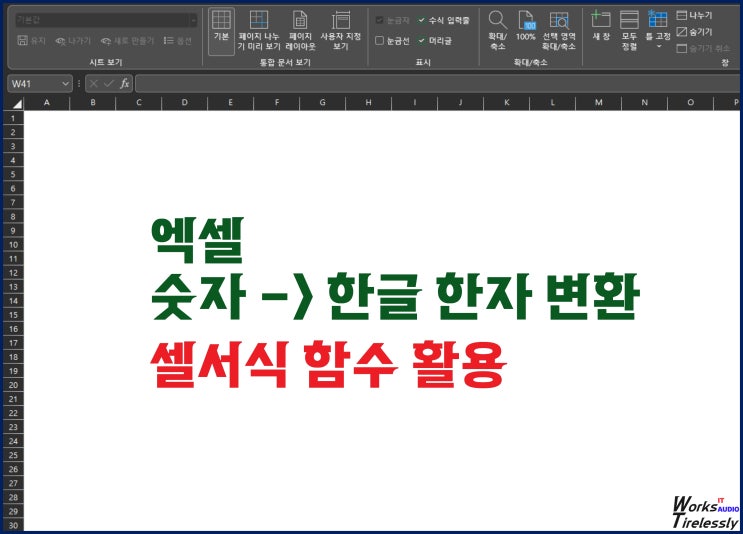Click the 나가기 exit sheet view icon
Image resolution: width=743 pixels, height=534 pixels.
tap(60, 41)
